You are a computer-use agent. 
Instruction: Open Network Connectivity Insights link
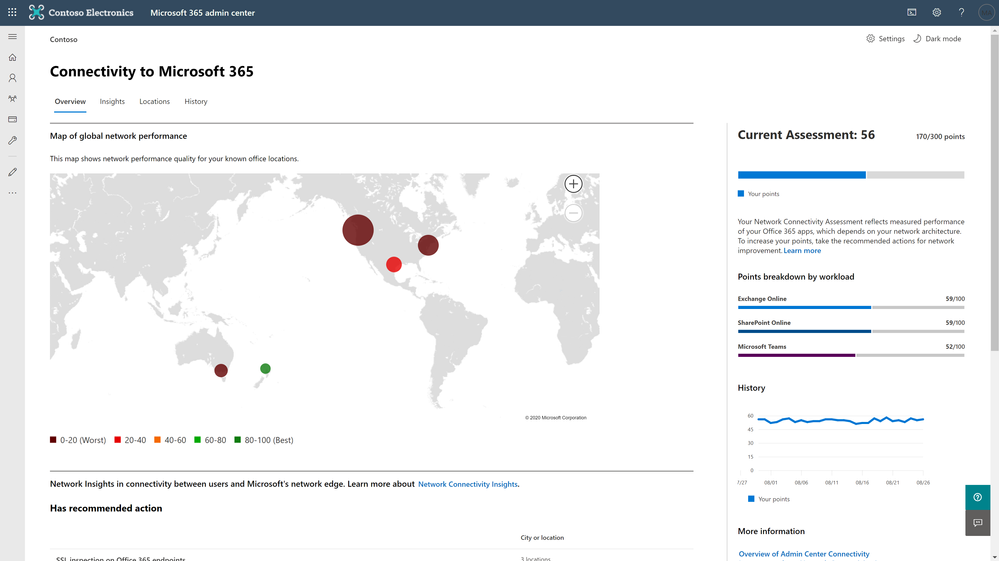coord(468,485)
